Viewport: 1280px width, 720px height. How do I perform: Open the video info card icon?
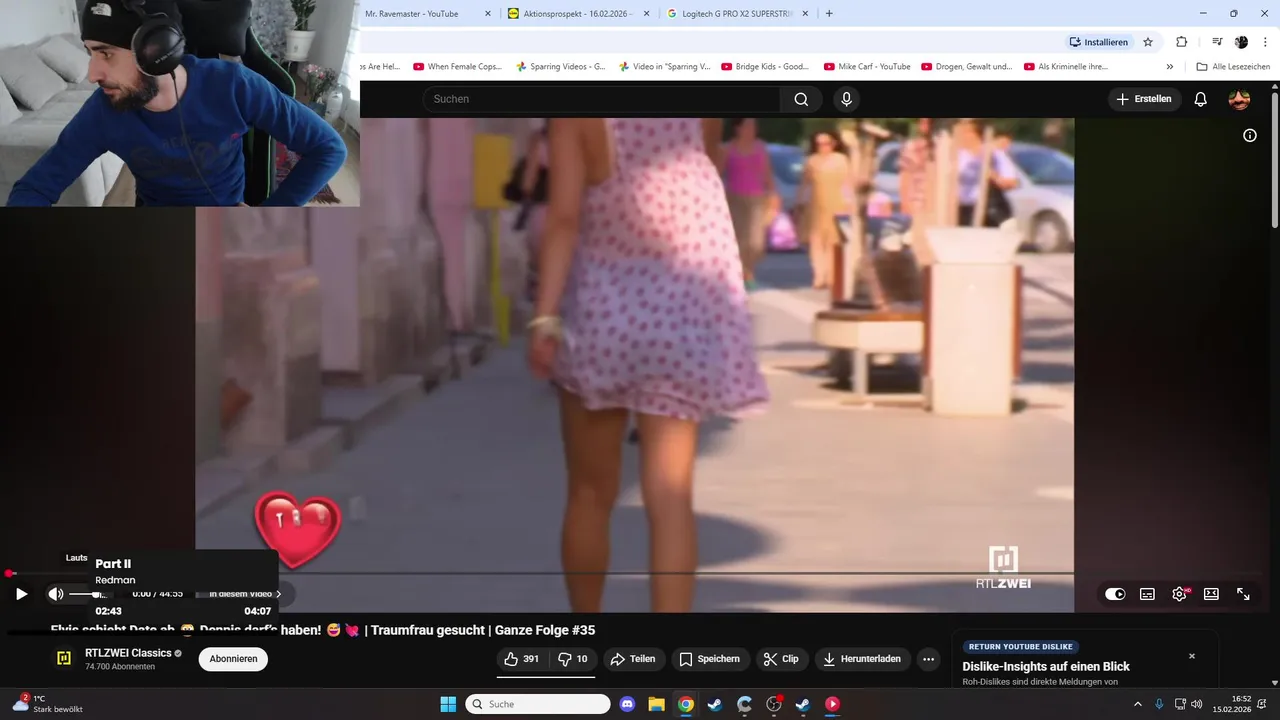[1250, 135]
